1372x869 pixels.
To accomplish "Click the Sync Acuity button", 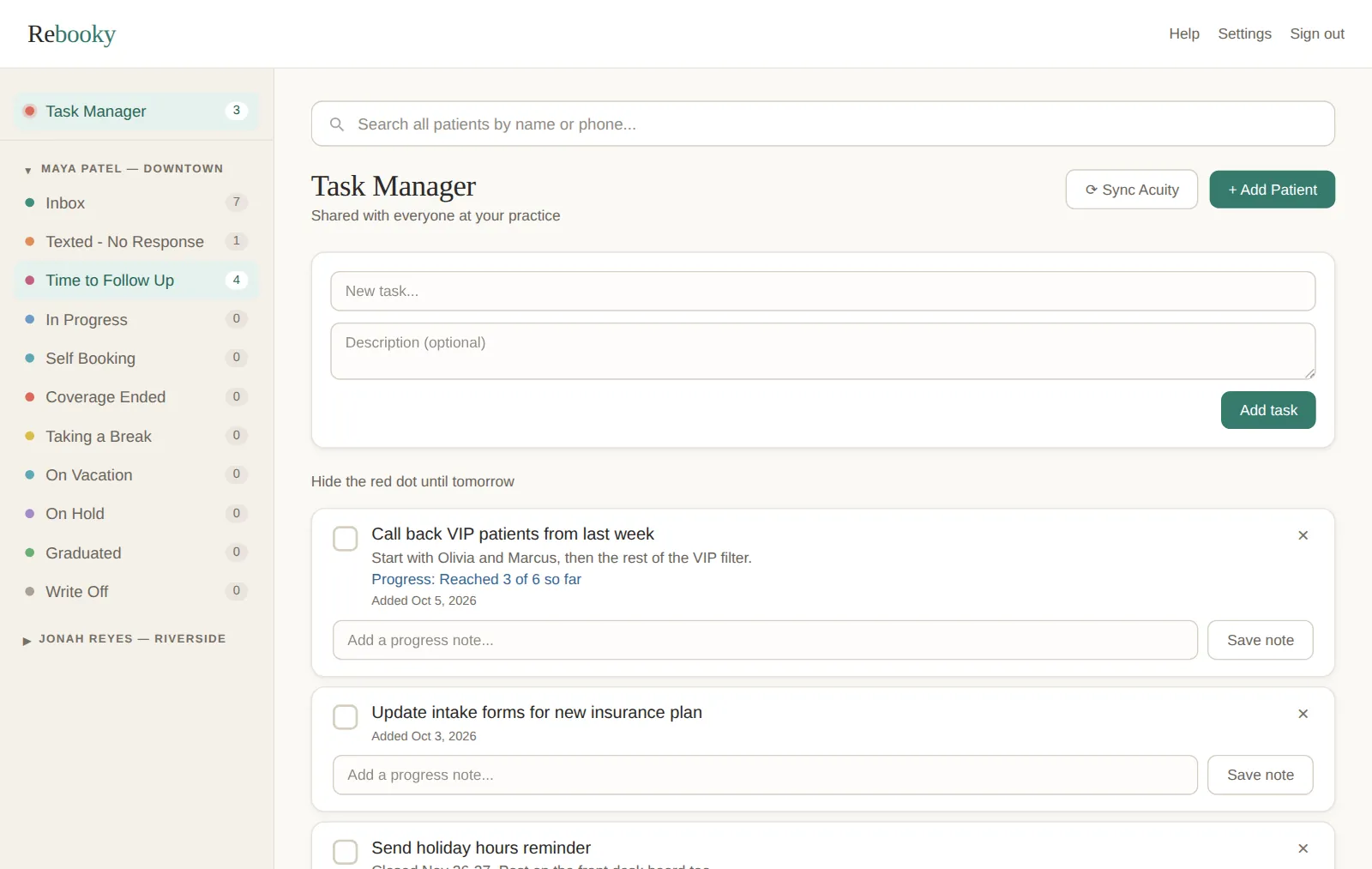I will (x=1132, y=190).
